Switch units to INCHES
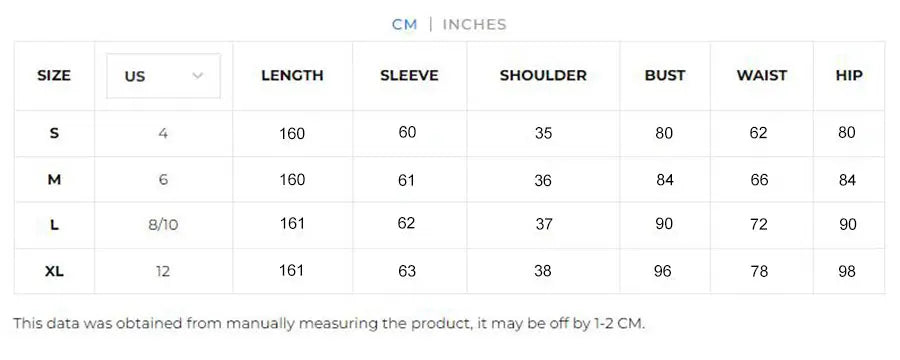 tap(474, 25)
